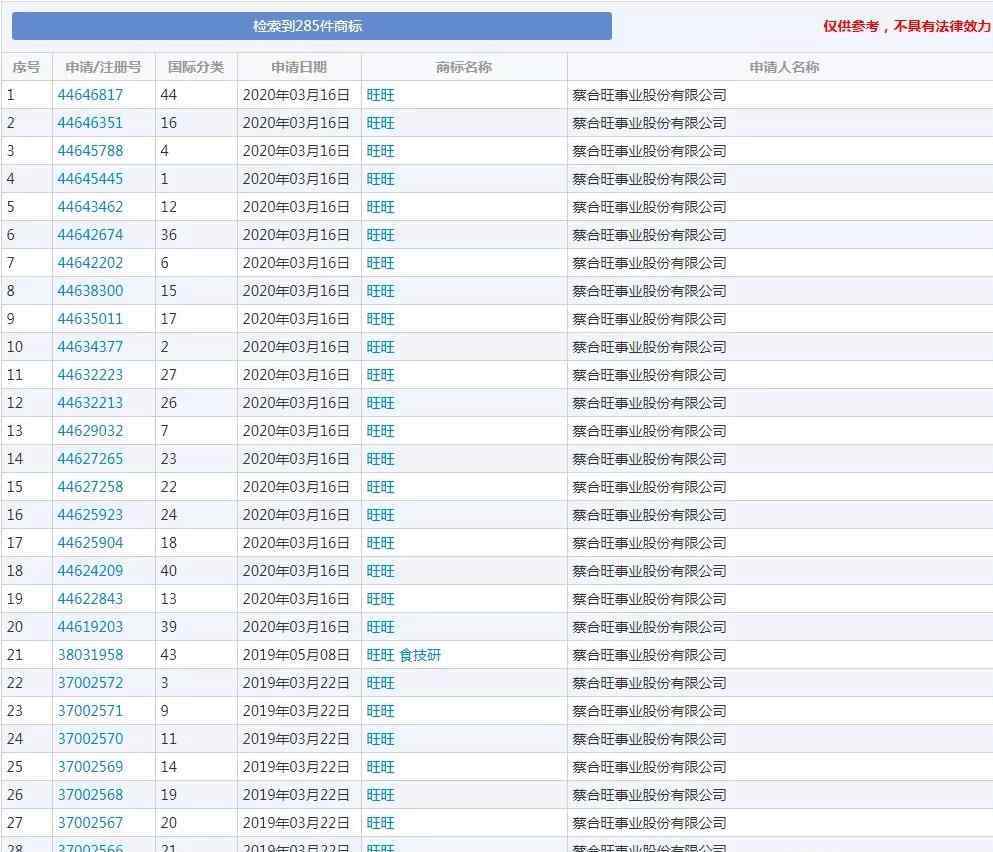This screenshot has width=993, height=852.
Task: Click the 国际分类 column header
Action: click(196, 67)
